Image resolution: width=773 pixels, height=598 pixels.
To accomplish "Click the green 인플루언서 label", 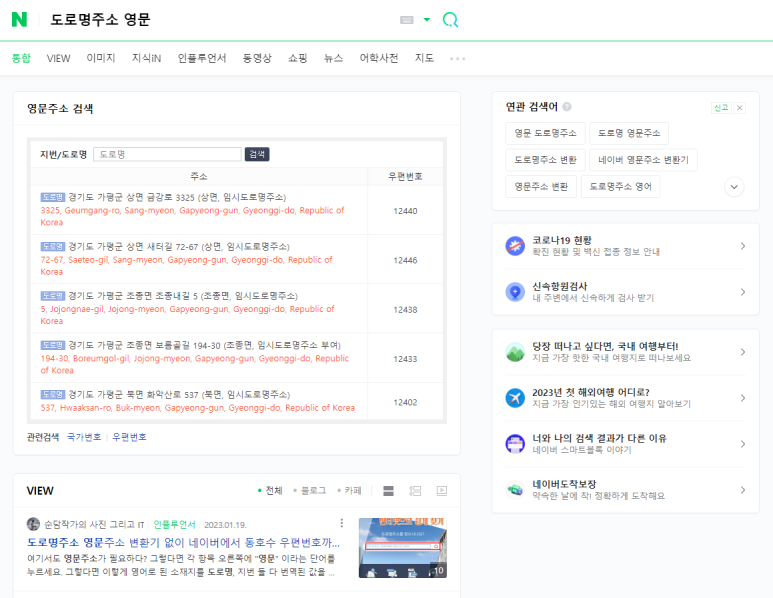I will [x=175, y=525].
